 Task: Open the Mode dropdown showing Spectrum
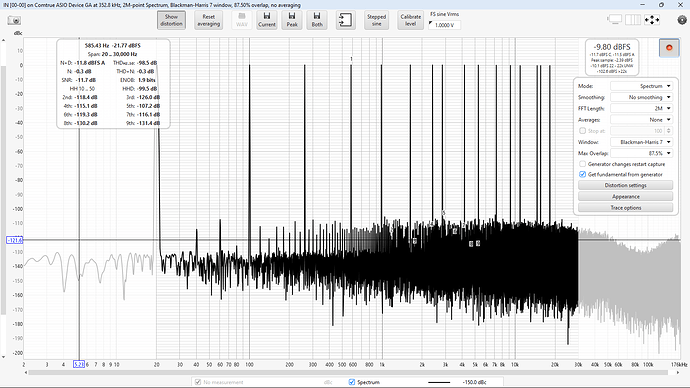coord(641,86)
